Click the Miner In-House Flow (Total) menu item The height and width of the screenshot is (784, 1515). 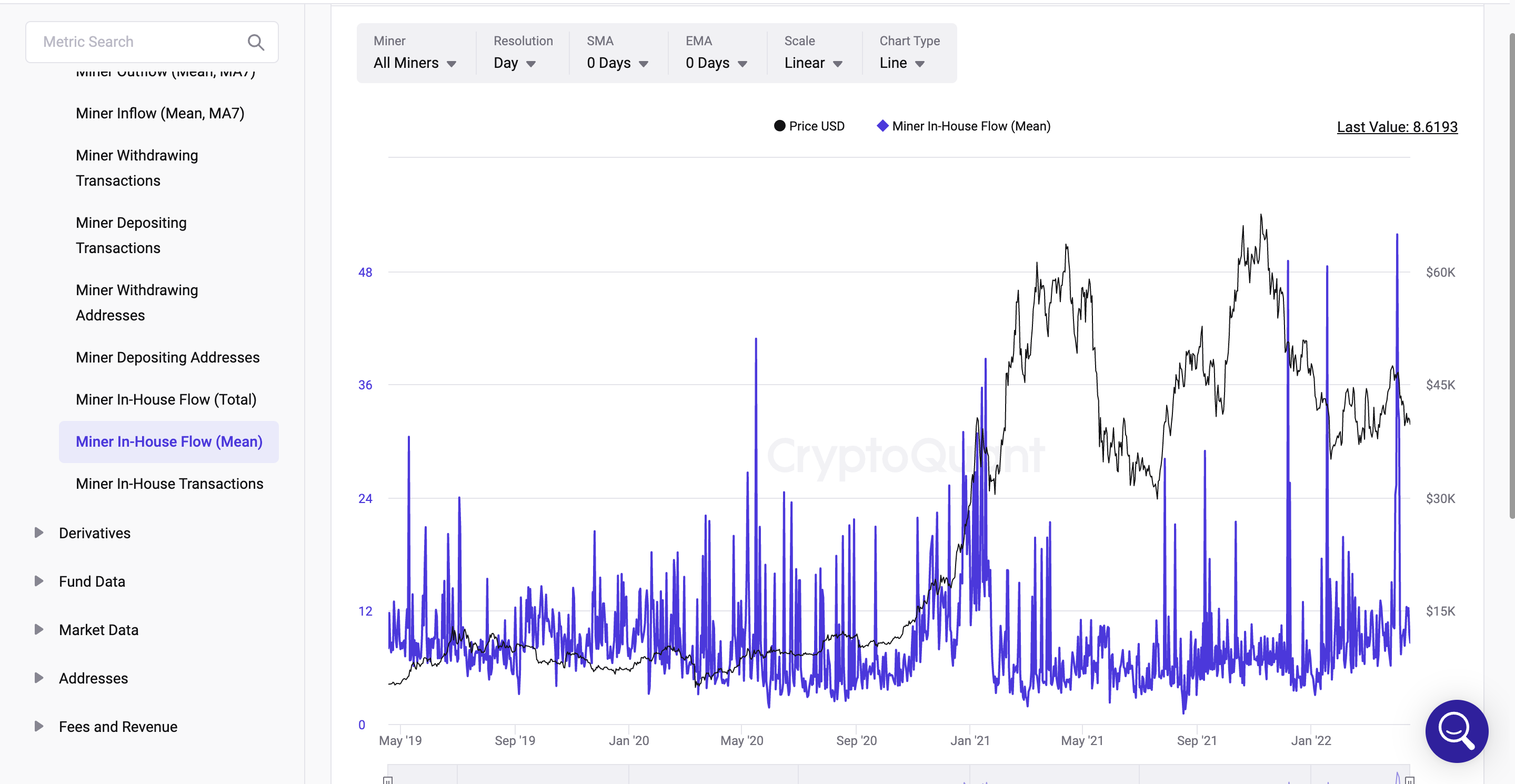(167, 398)
